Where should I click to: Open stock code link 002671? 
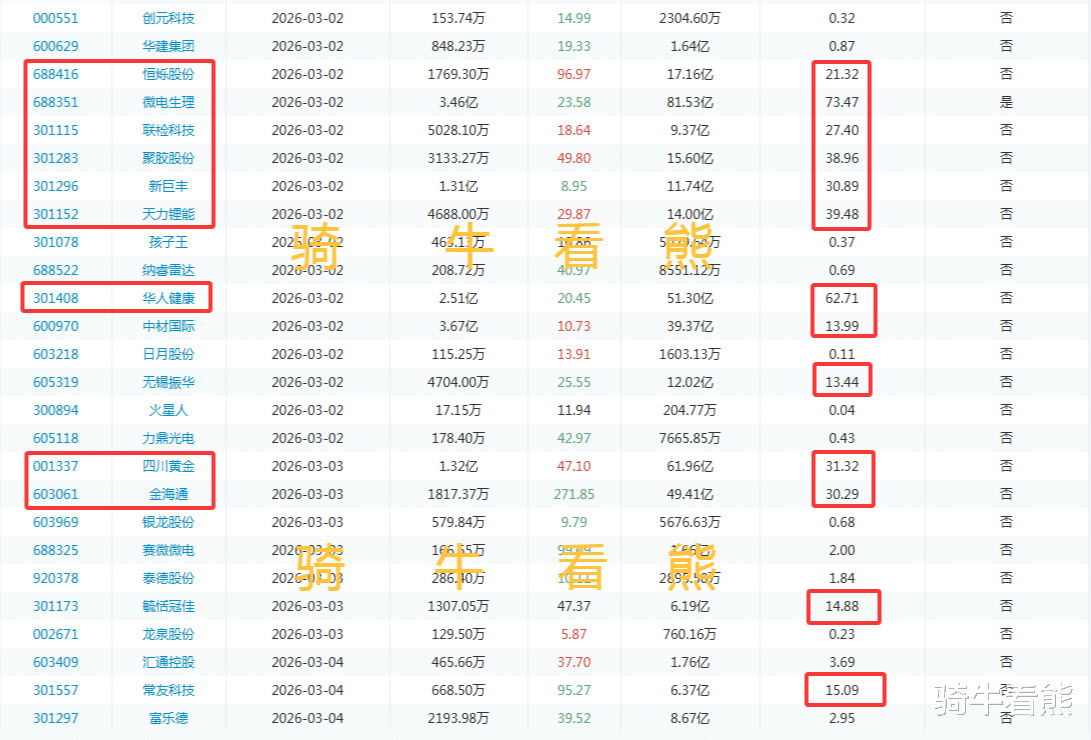(56, 634)
